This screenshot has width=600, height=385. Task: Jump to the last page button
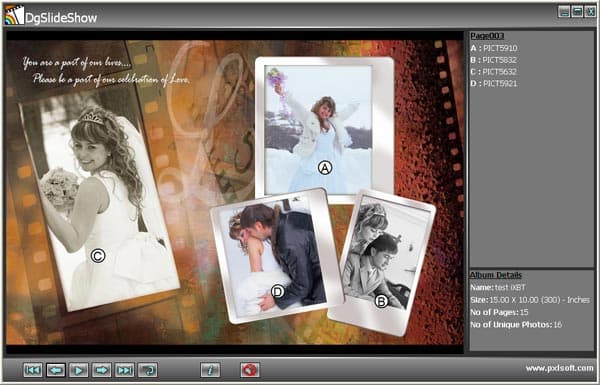pos(125,370)
